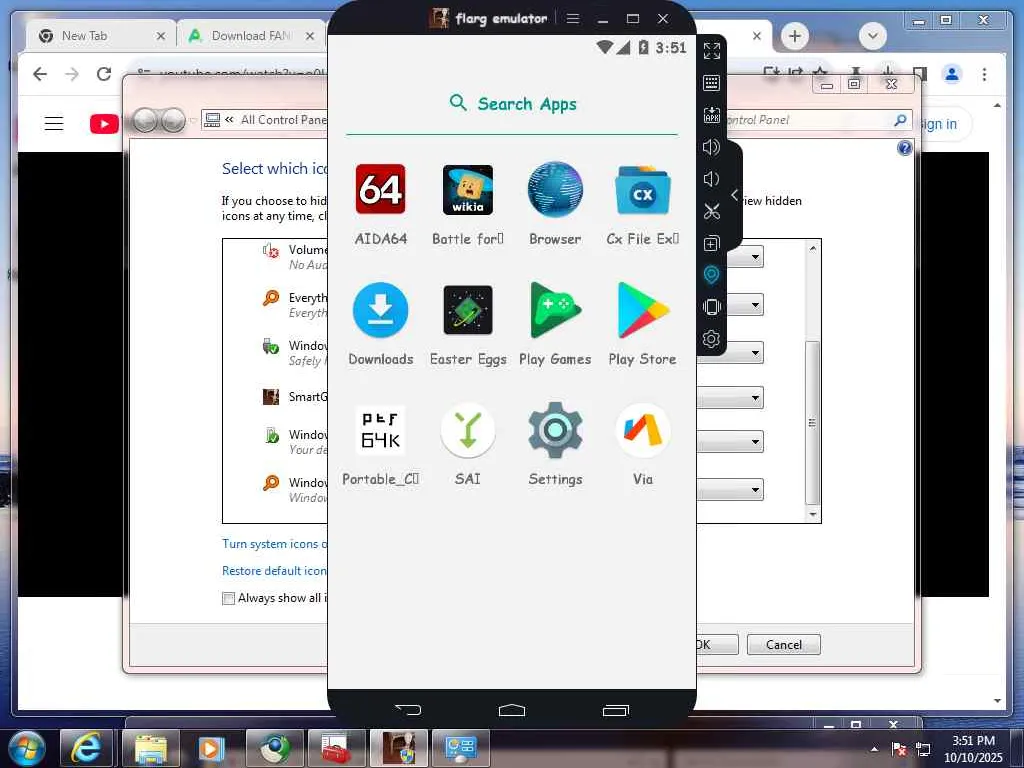
Task: Click the emulator fullscreen icon
Action: [x=711, y=50]
